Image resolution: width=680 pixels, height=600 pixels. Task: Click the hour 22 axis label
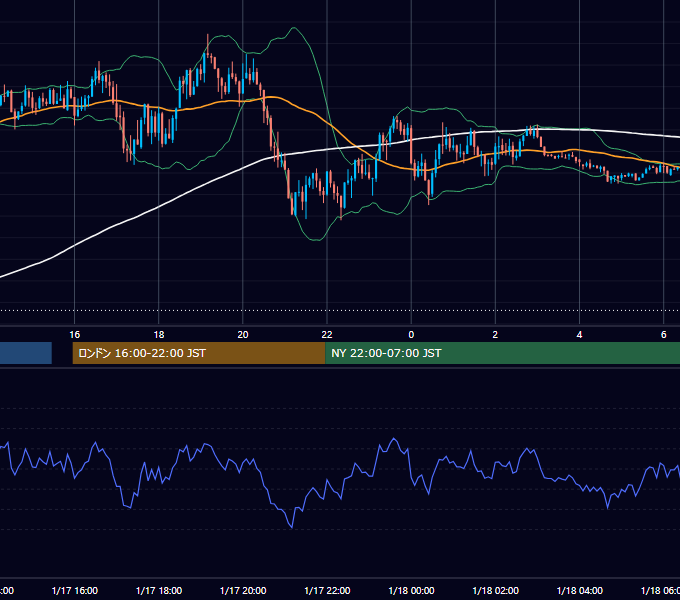[x=327, y=335]
